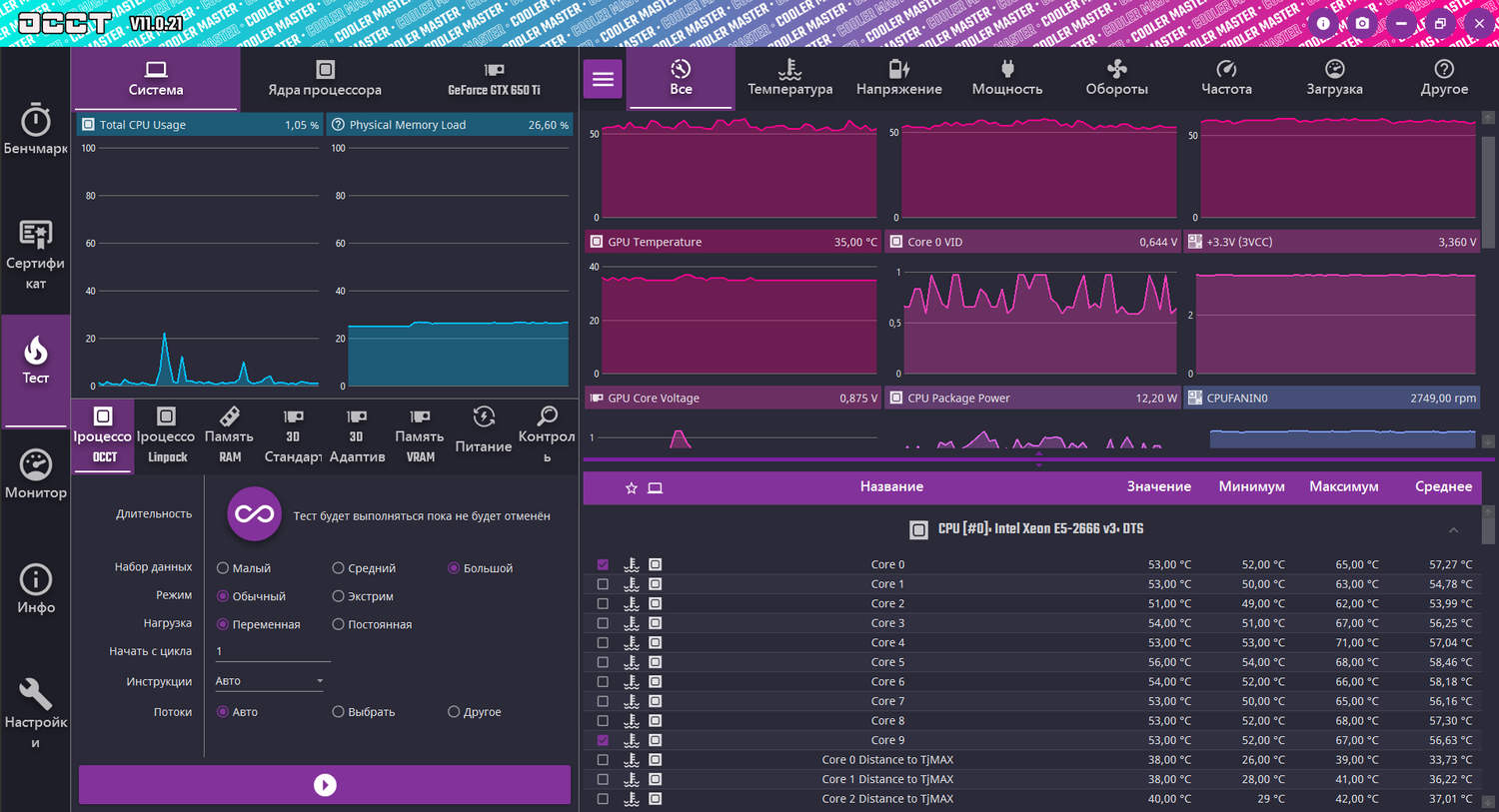The image size is (1499, 812).
Task: Show the Обороты fan speed tab
Action: [x=1117, y=78]
